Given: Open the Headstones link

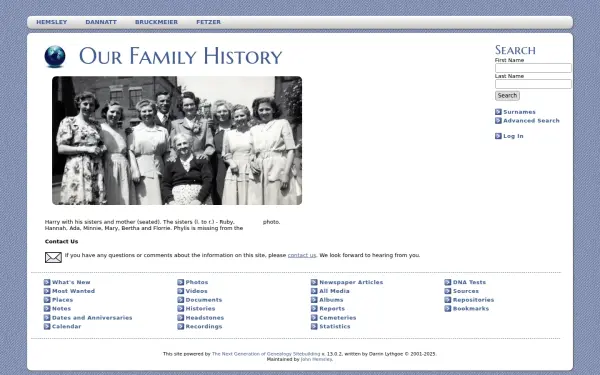Looking at the screenshot, I should (205, 318).
